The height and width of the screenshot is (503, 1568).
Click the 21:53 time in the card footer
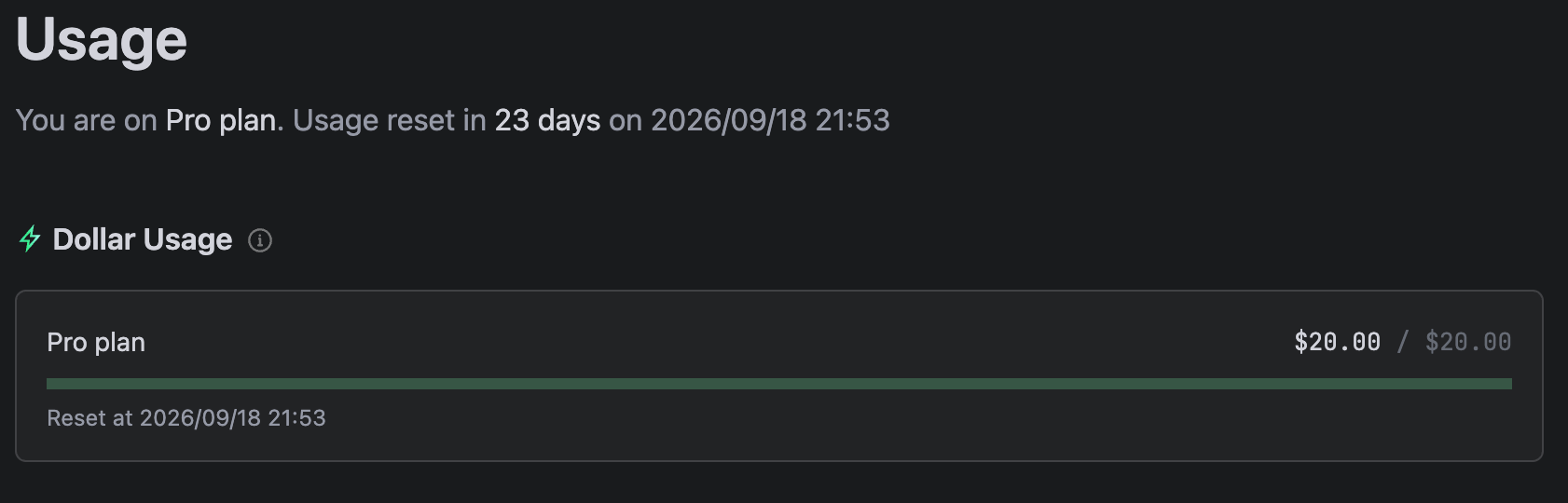click(x=296, y=418)
